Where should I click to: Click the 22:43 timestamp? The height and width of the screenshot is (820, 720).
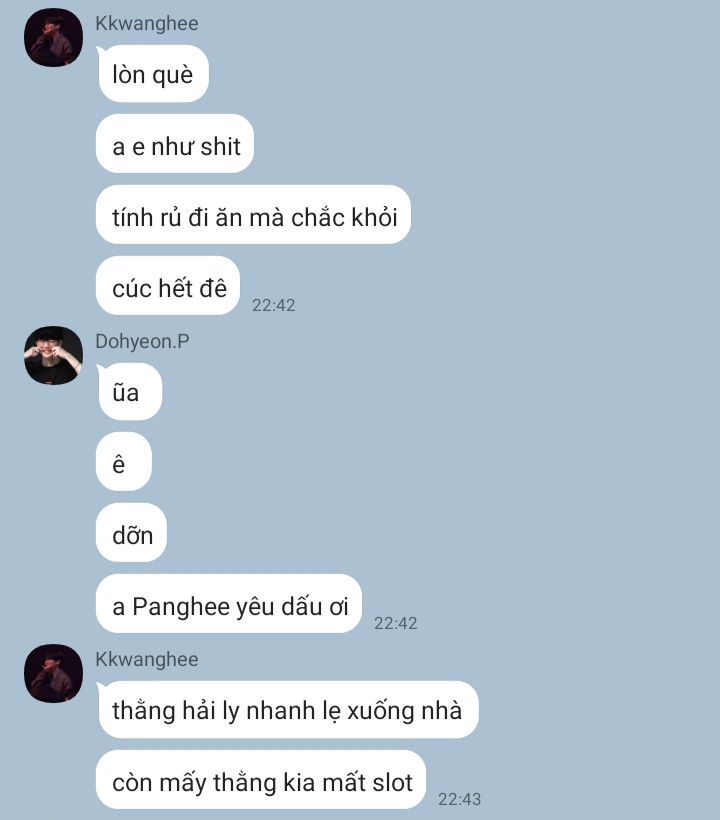460,799
